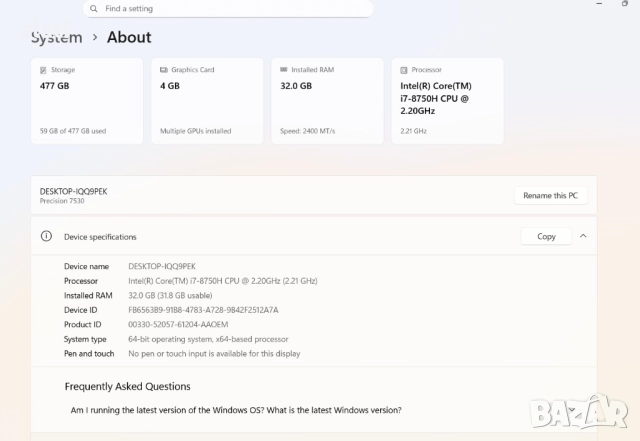This screenshot has width=640, height=441.
Task: Click the search magnifier icon
Action: (x=93, y=8)
